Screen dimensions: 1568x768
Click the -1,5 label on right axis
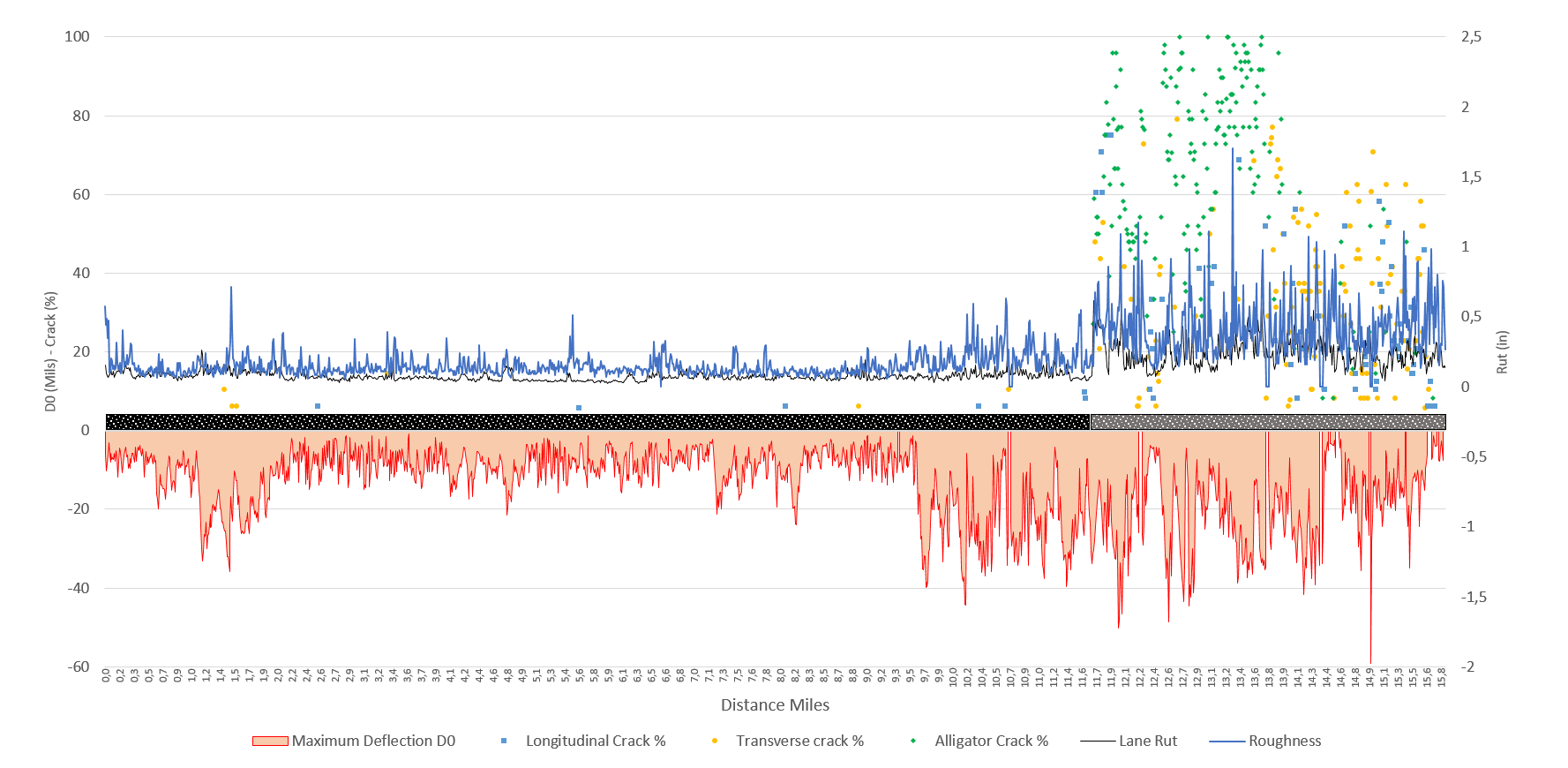(1472, 597)
